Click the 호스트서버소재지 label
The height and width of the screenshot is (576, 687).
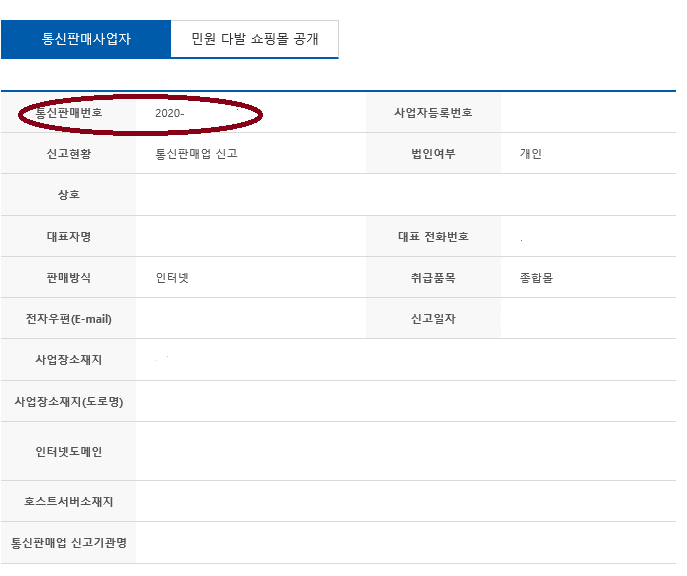tap(69, 501)
